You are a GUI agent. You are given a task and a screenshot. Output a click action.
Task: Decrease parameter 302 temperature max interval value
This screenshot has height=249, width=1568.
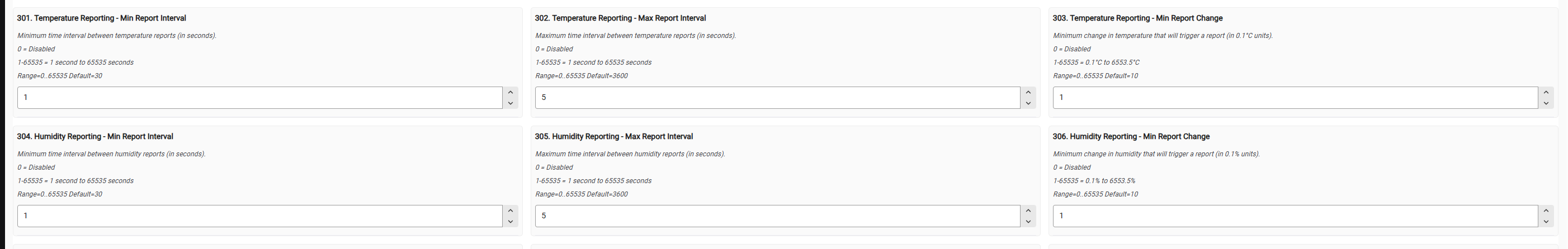[x=1028, y=103]
